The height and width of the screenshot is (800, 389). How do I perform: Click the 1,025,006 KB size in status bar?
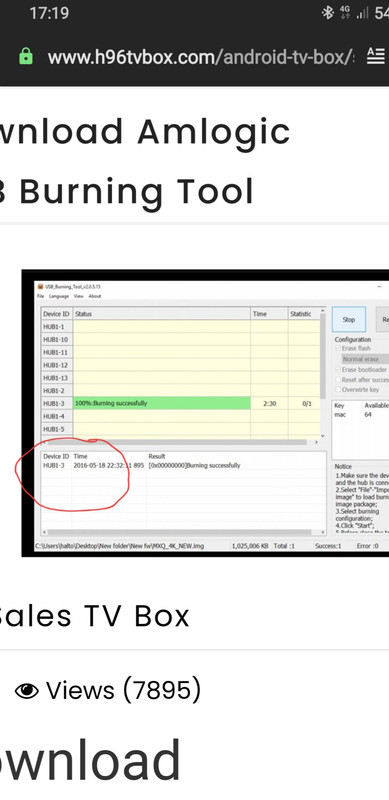click(250, 546)
